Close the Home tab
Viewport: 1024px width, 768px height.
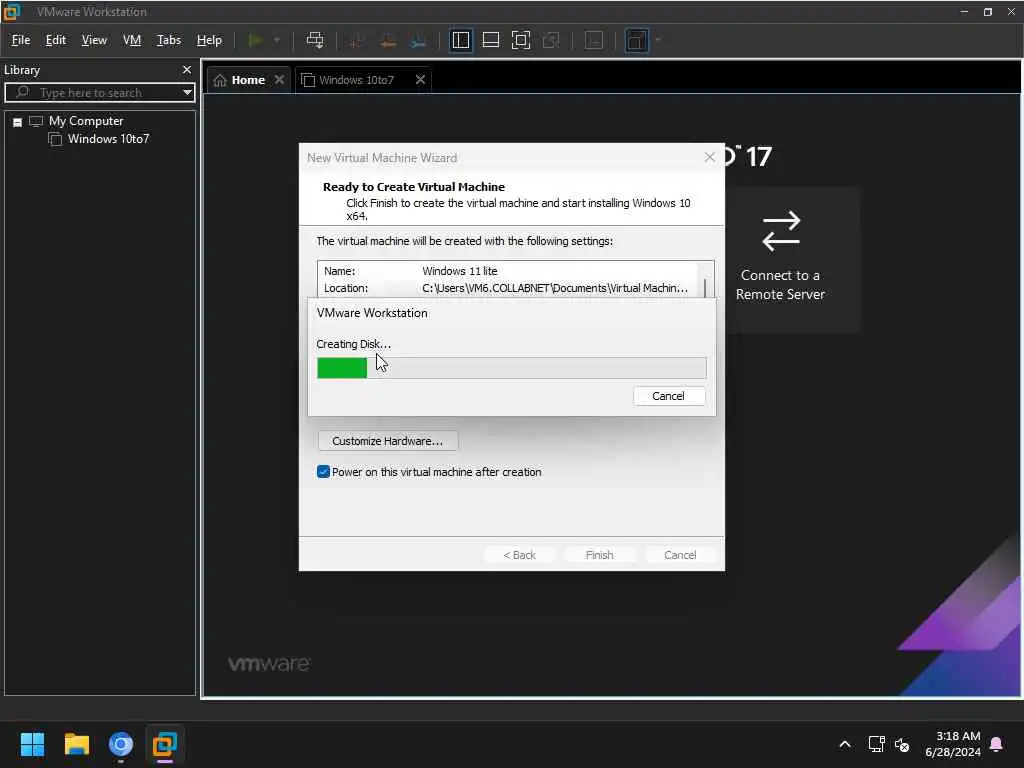pos(280,80)
